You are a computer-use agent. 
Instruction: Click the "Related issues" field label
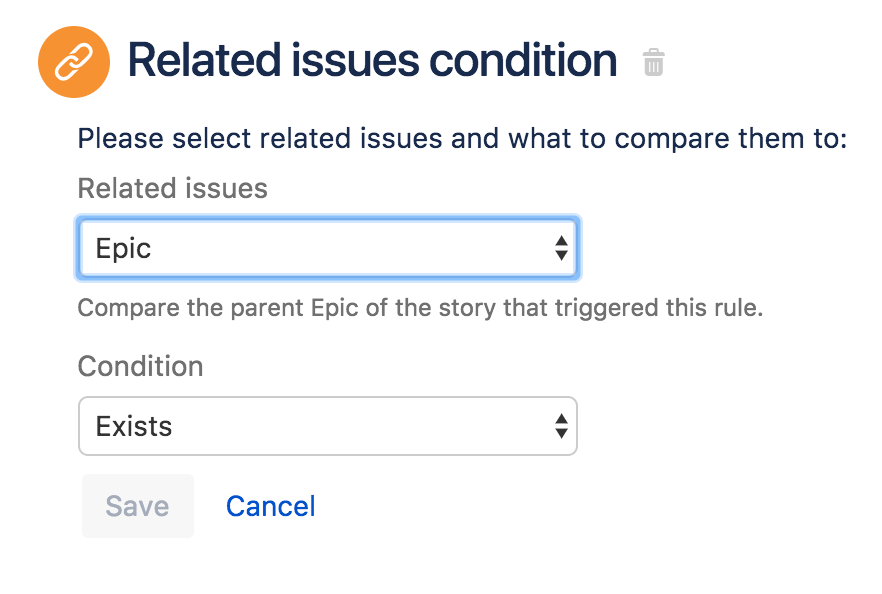pyautogui.click(x=172, y=188)
